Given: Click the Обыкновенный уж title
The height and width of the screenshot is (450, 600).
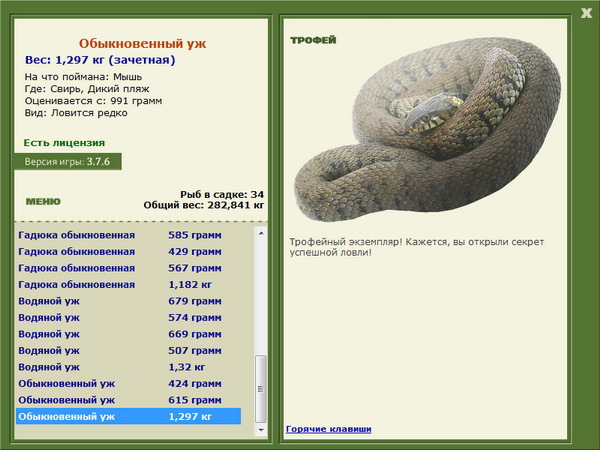Looking at the screenshot, I should pos(142,43).
